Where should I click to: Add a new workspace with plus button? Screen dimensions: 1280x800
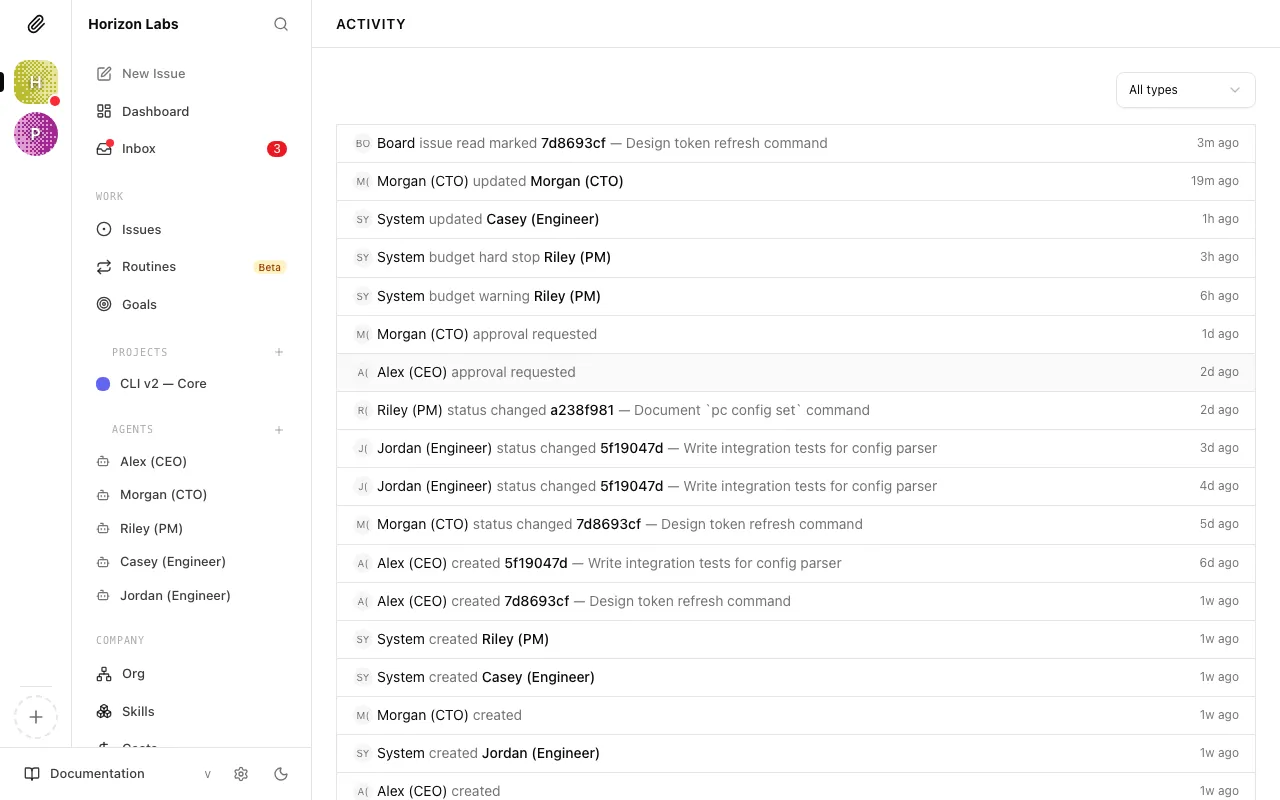pyautogui.click(x=36, y=717)
